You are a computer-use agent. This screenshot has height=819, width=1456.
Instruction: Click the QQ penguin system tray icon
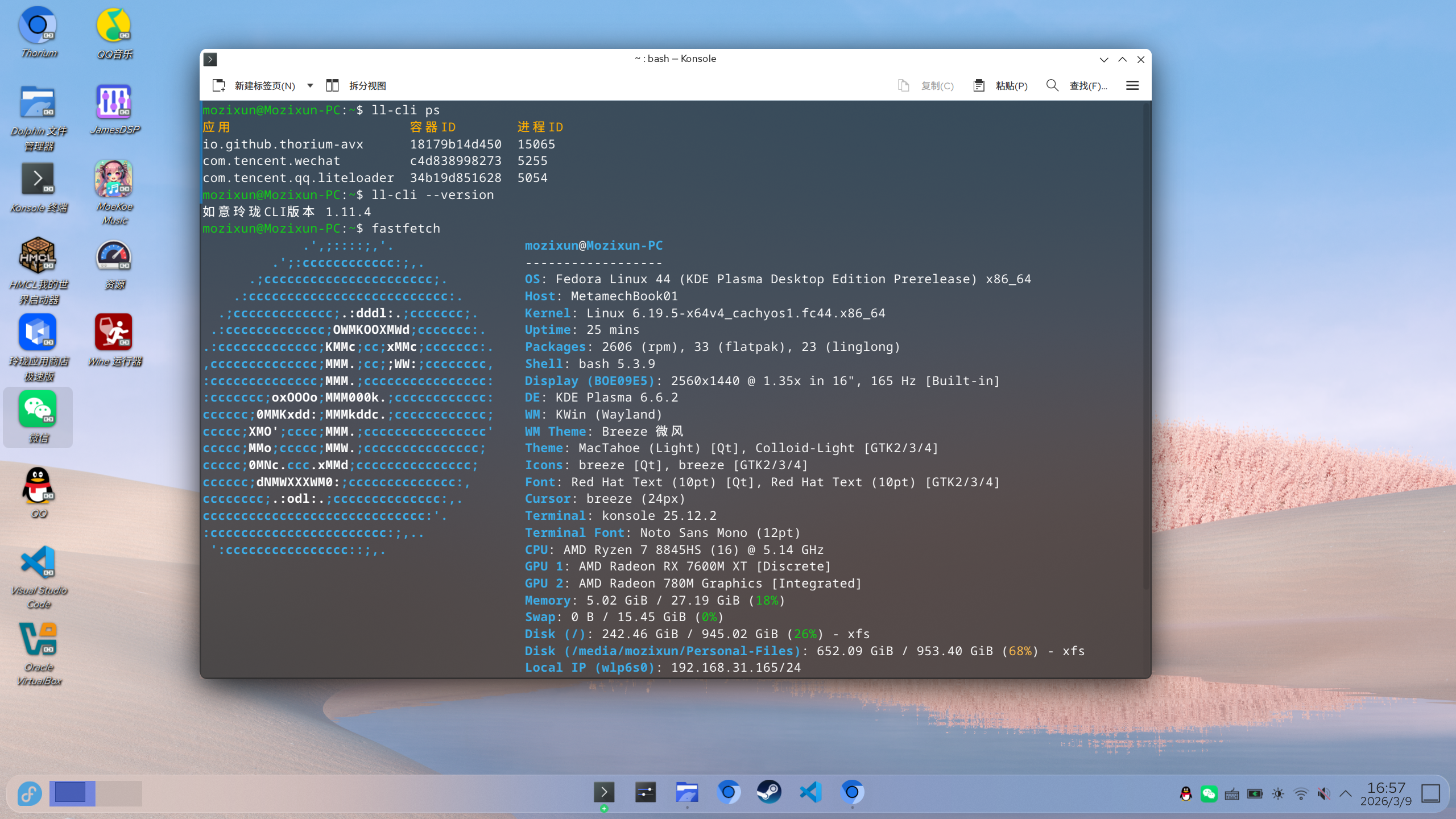click(x=1186, y=794)
